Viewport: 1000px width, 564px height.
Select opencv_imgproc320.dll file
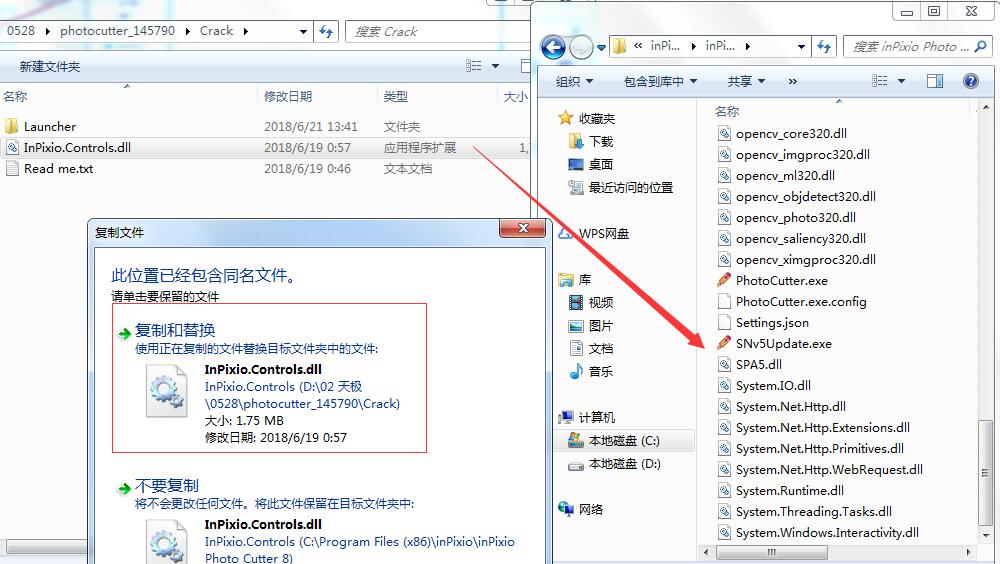[802, 154]
